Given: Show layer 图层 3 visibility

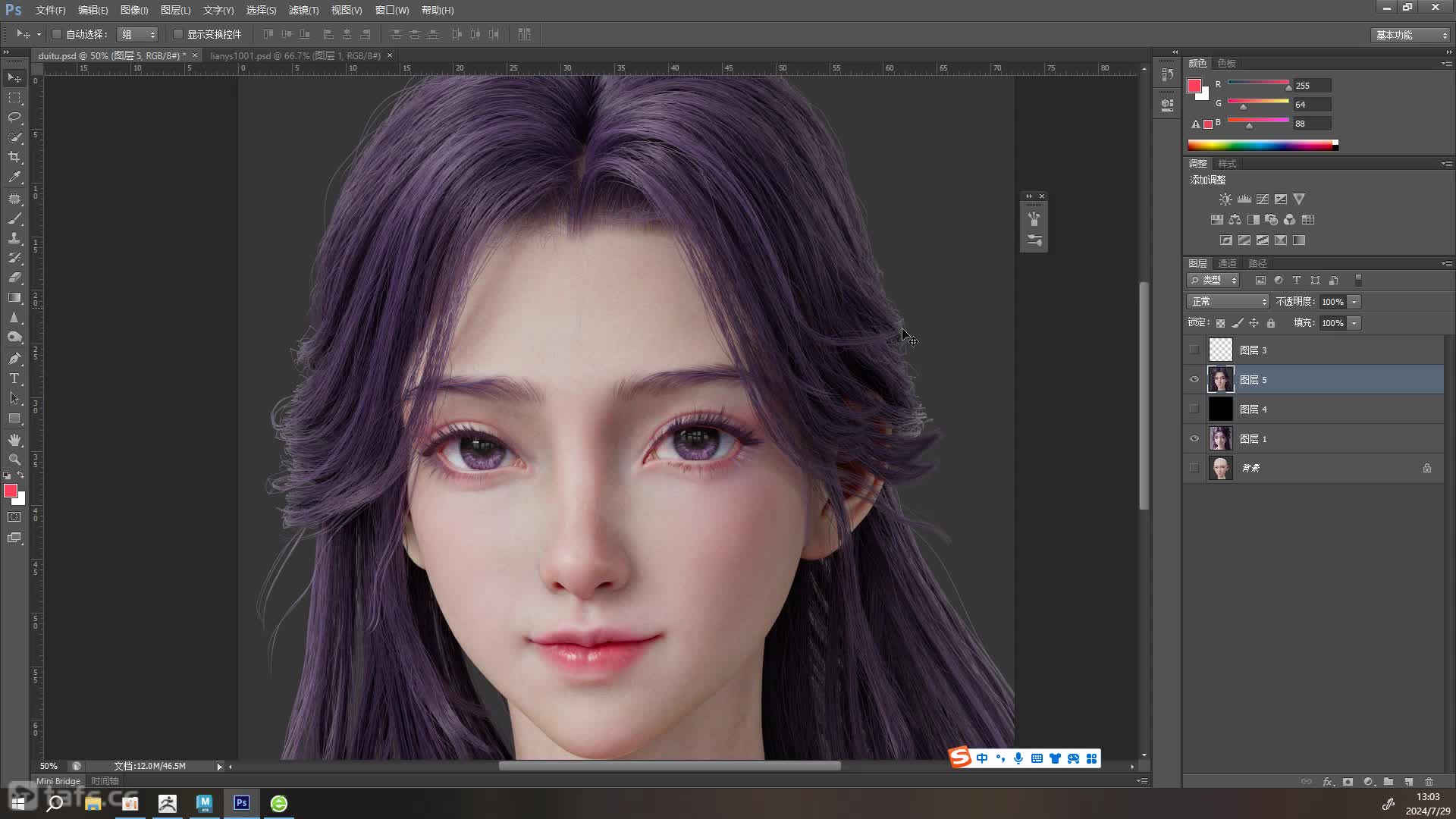Looking at the screenshot, I should click(x=1194, y=350).
